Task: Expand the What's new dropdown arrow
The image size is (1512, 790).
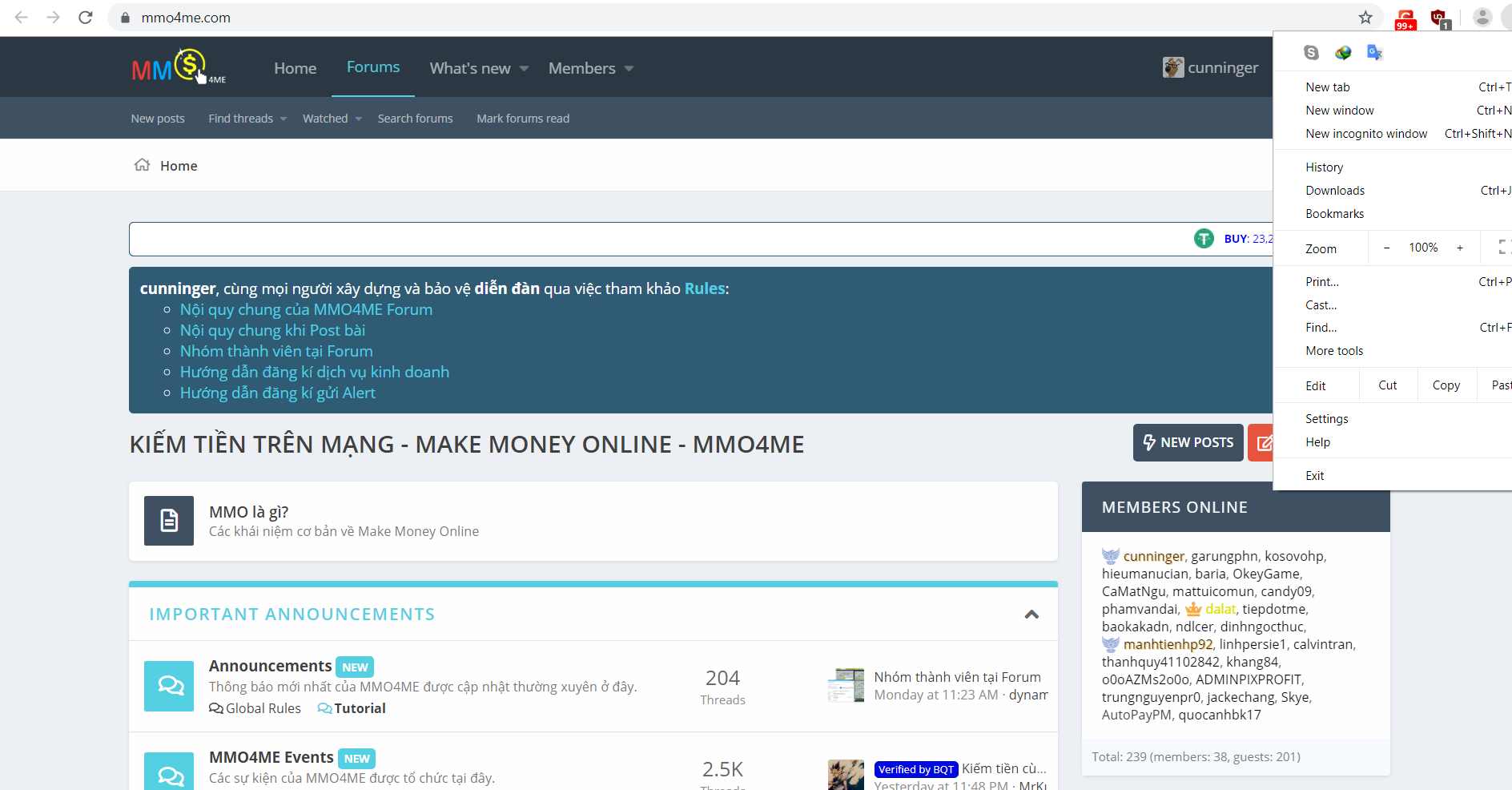Action: [524, 69]
